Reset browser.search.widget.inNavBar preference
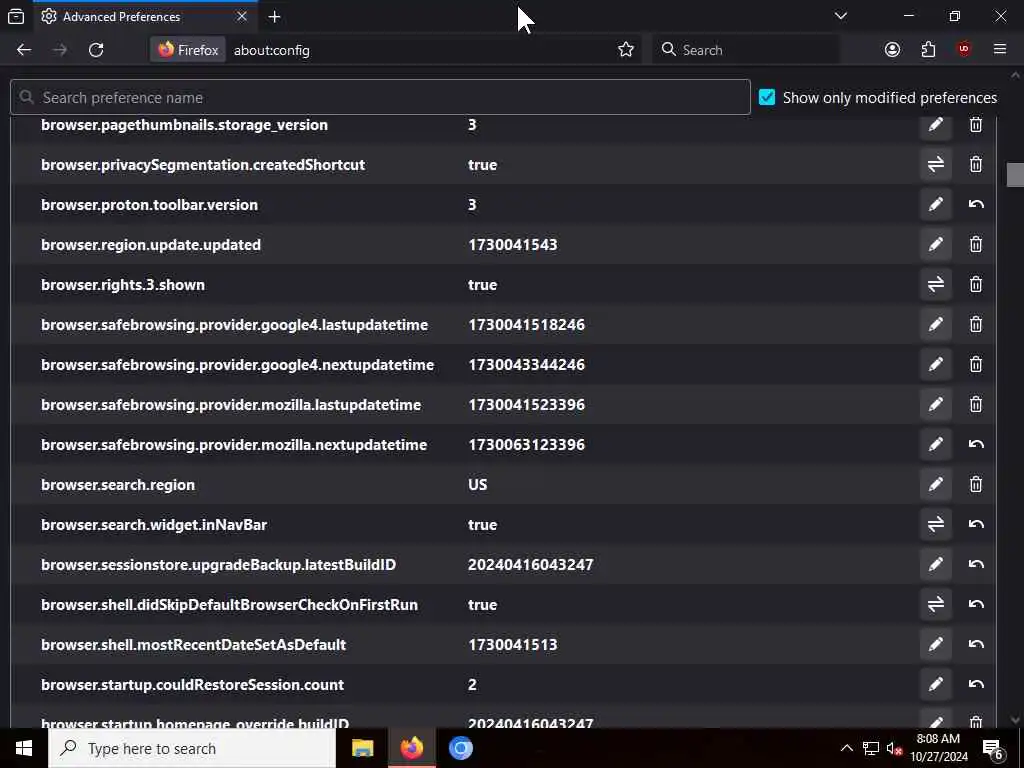The image size is (1024, 768). (976, 524)
